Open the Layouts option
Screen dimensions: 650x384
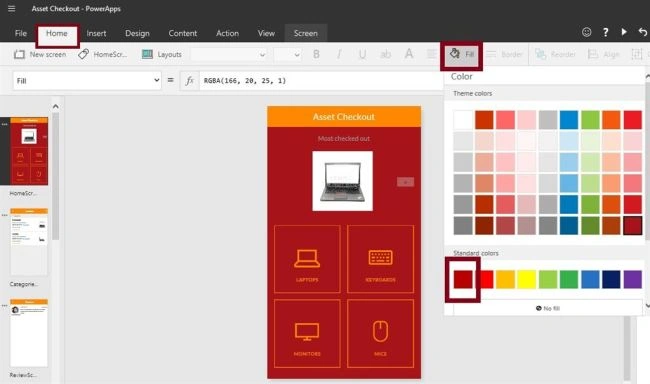[x=162, y=54]
